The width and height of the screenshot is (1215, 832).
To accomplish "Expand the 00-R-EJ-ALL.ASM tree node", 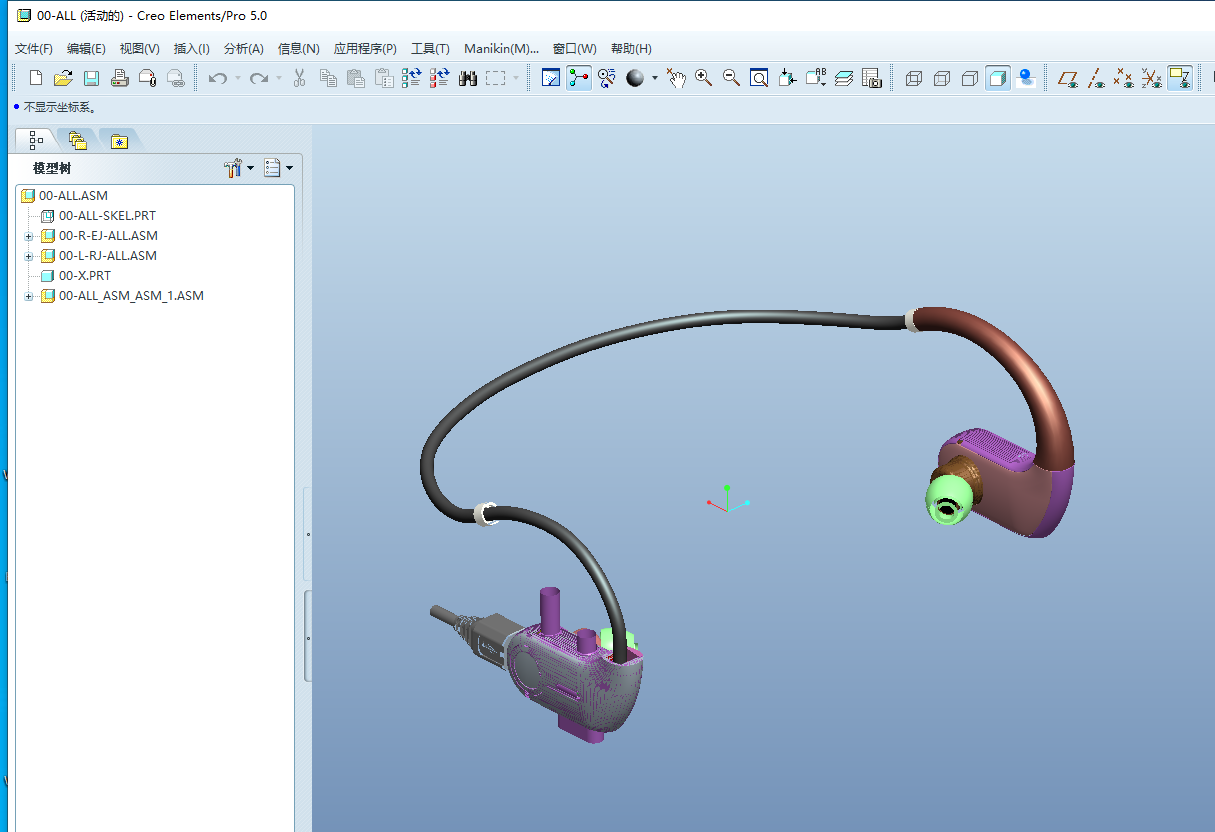I will point(29,237).
